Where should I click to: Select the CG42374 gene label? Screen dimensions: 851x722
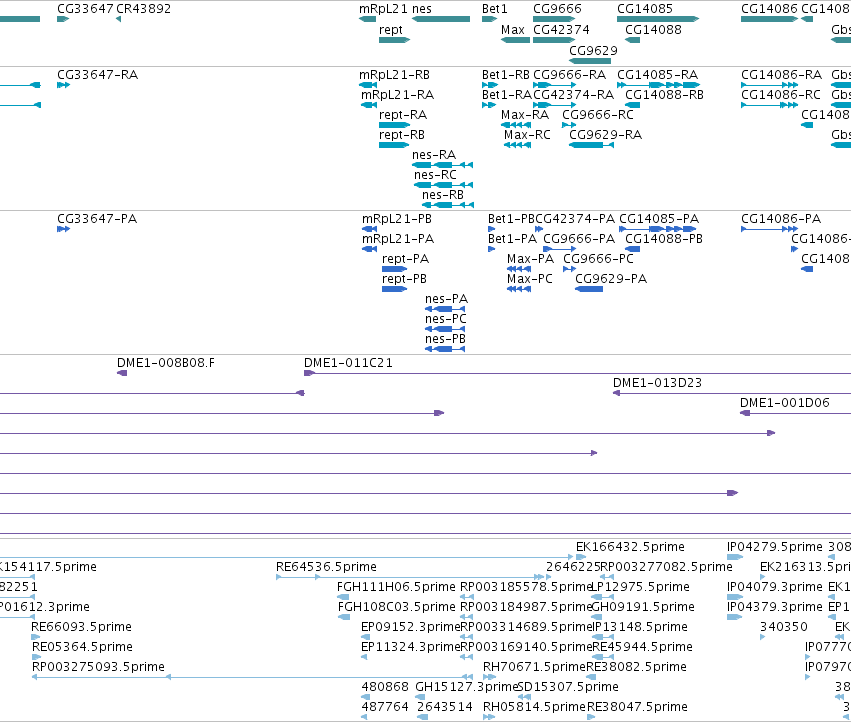click(561, 30)
